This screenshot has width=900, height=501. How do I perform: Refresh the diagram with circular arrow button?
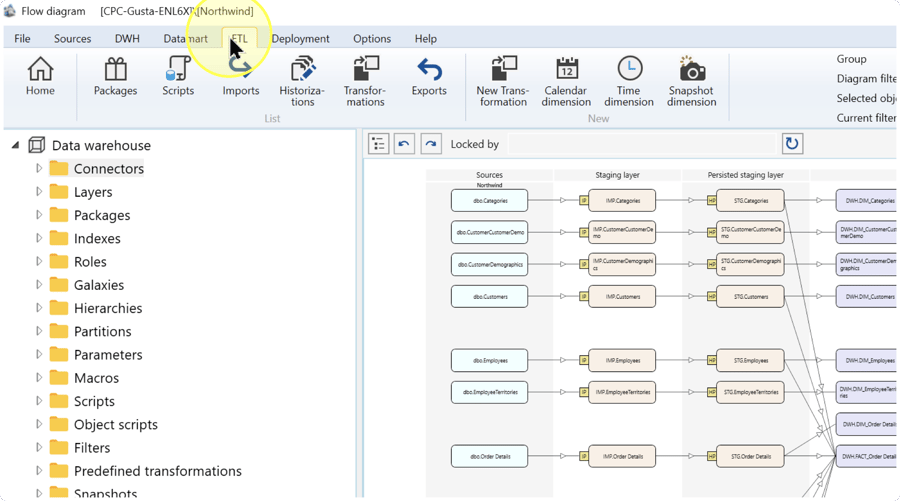pyautogui.click(x=792, y=143)
